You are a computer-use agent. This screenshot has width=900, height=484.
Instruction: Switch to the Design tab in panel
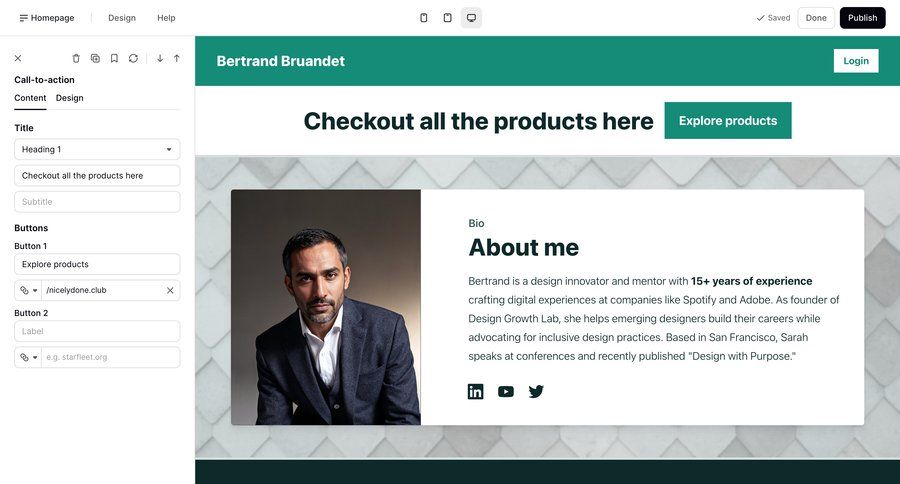[x=70, y=98]
